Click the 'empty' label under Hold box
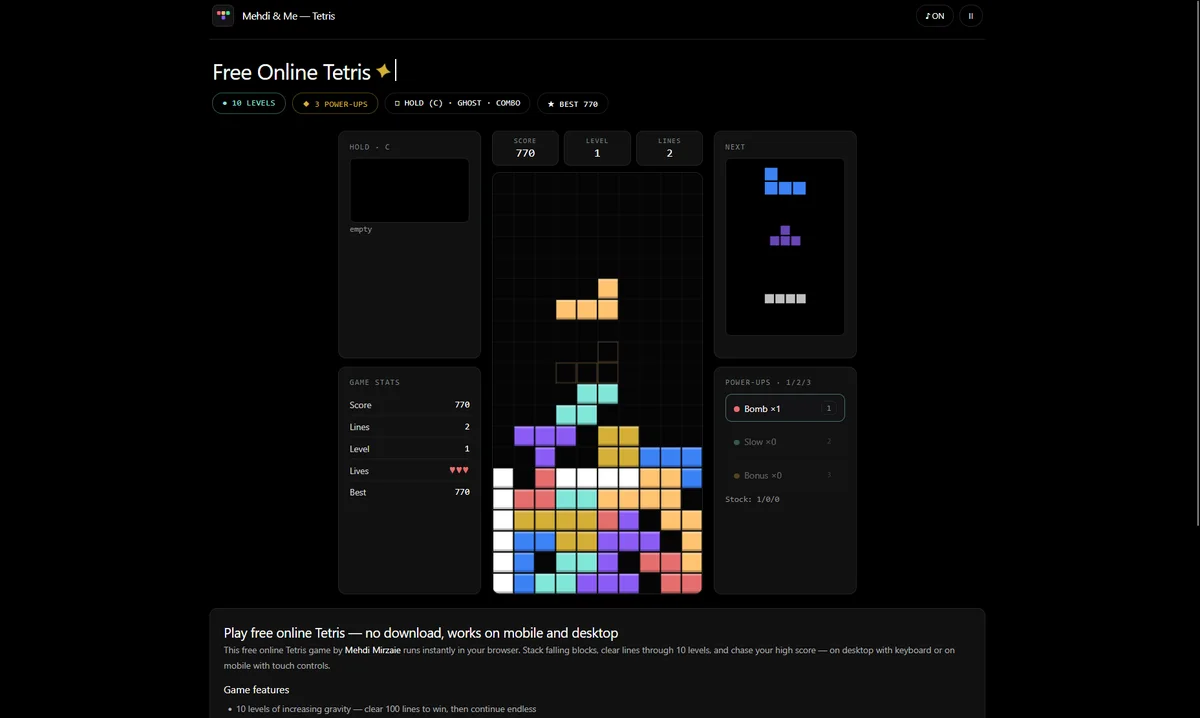The height and width of the screenshot is (718, 1200). pos(360,229)
